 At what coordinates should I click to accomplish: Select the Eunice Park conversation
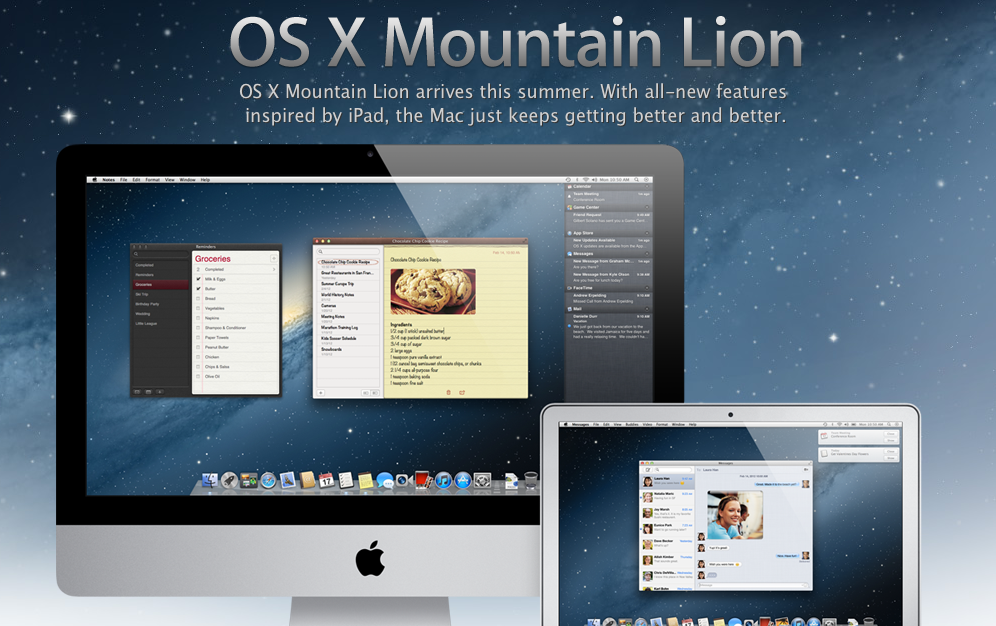point(667,528)
